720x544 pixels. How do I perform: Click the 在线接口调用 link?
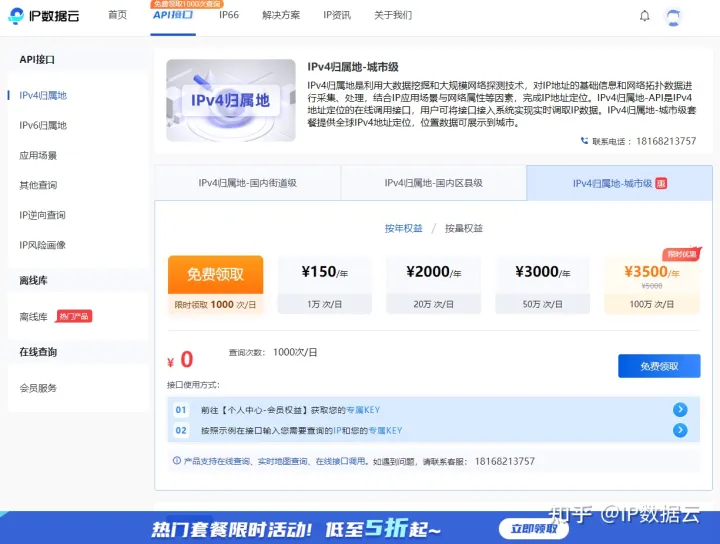[341, 461]
